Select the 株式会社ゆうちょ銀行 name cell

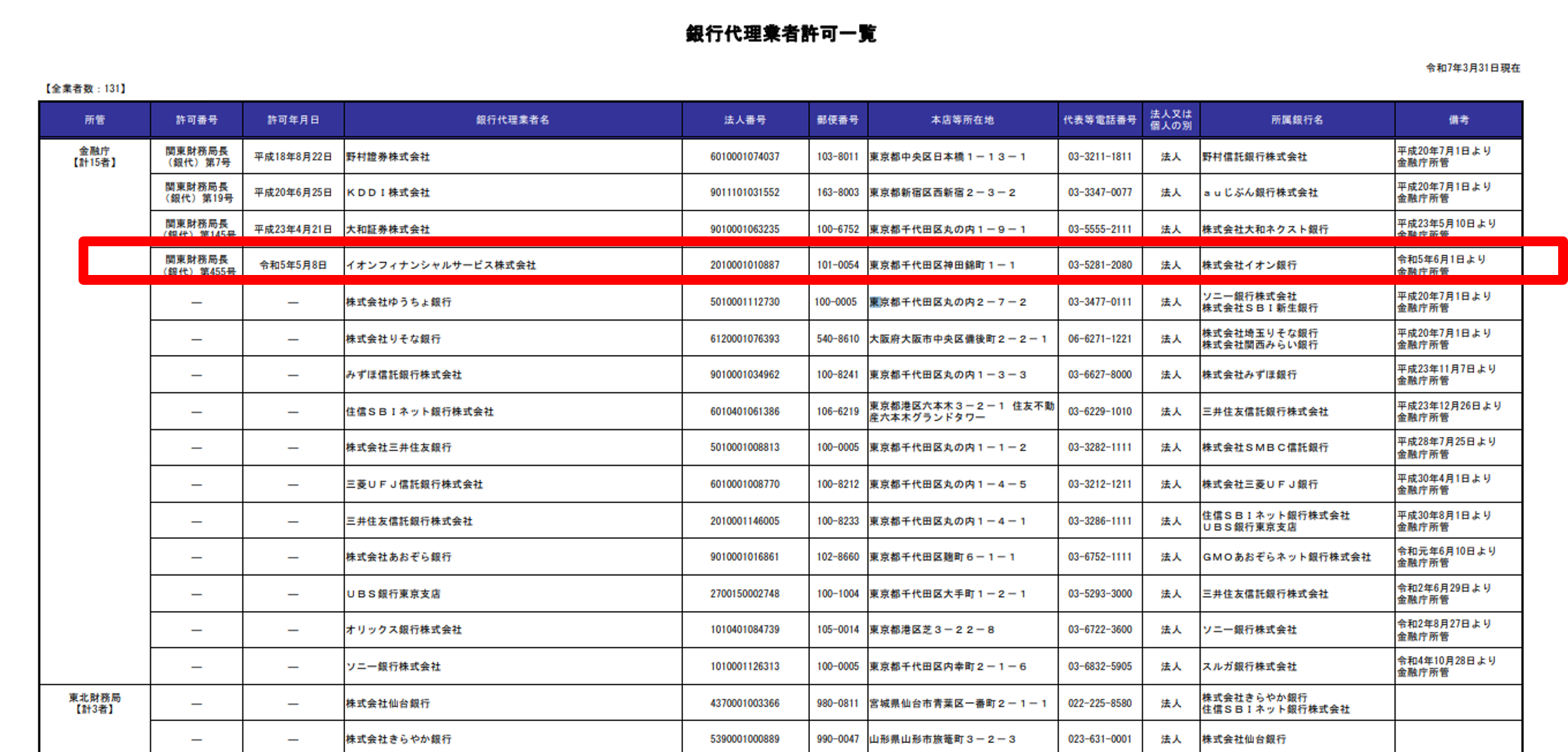(x=398, y=302)
